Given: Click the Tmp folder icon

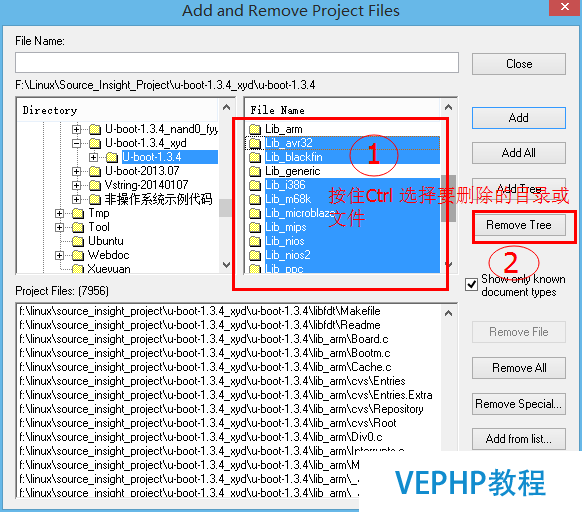Looking at the screenshot, I should (x=78, y=213).
